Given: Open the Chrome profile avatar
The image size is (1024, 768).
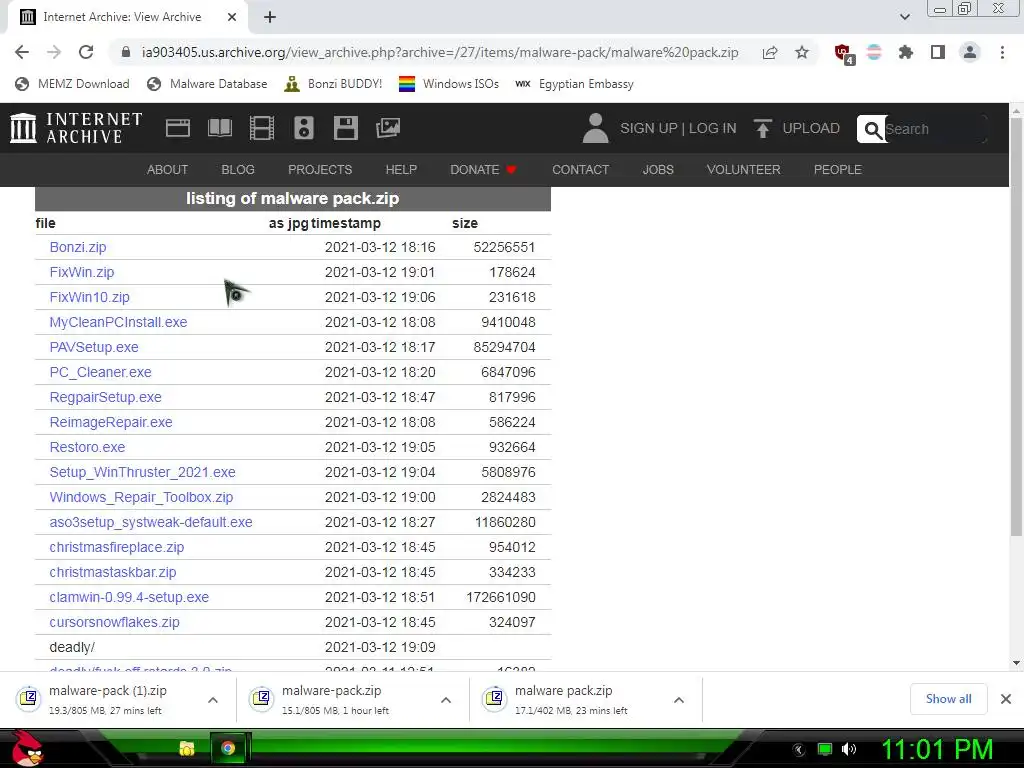Looking at the screenshot, I should coord(970,52).
